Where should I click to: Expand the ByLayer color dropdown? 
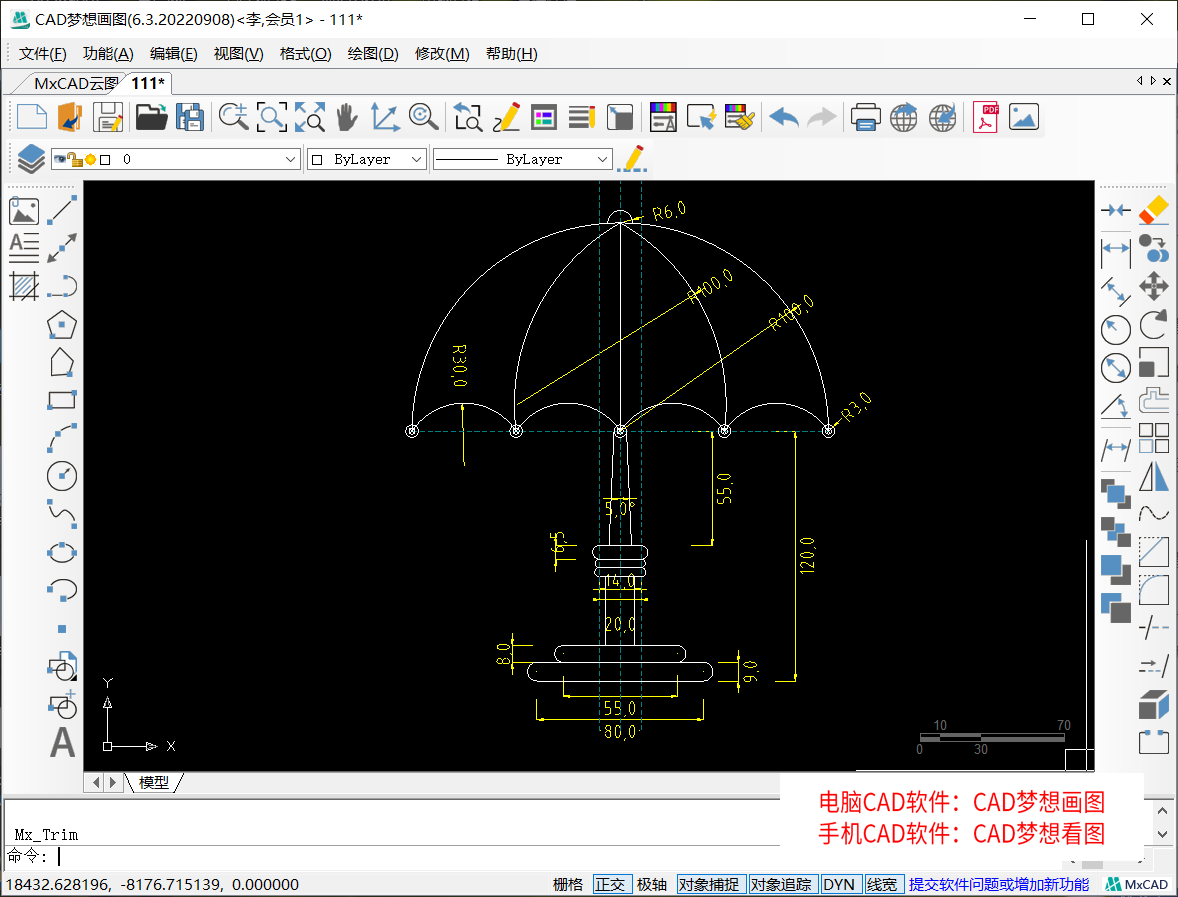point(417,159)
